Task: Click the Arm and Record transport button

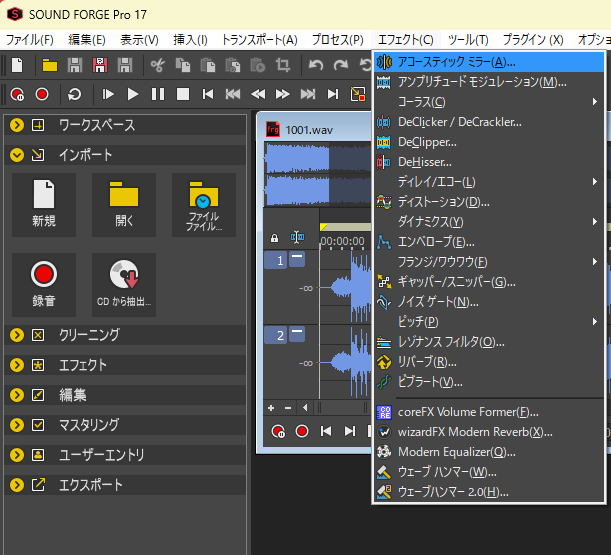Action: pos(17,94)
